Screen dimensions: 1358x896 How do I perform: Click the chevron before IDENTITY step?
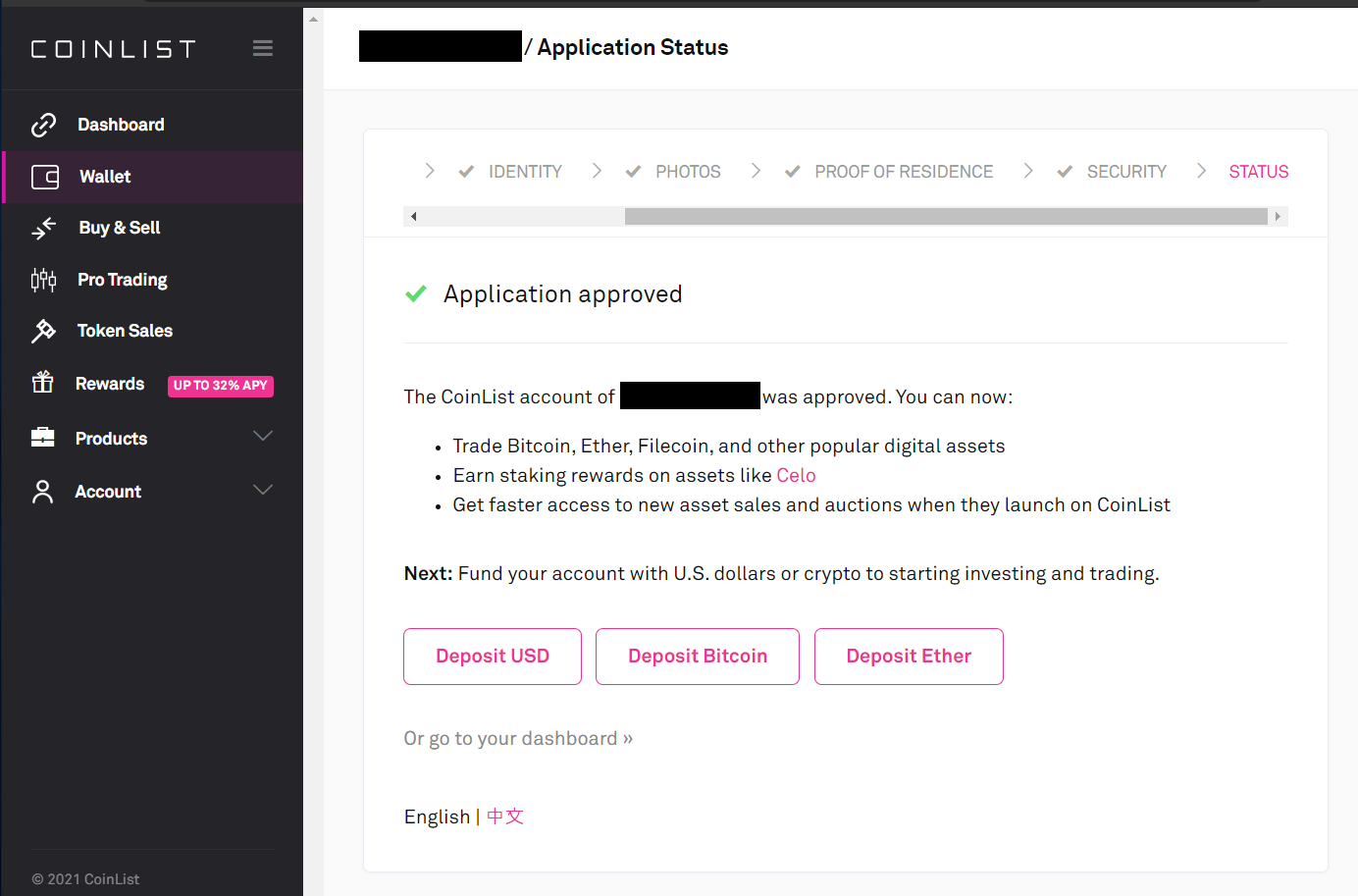coord(430,171)
